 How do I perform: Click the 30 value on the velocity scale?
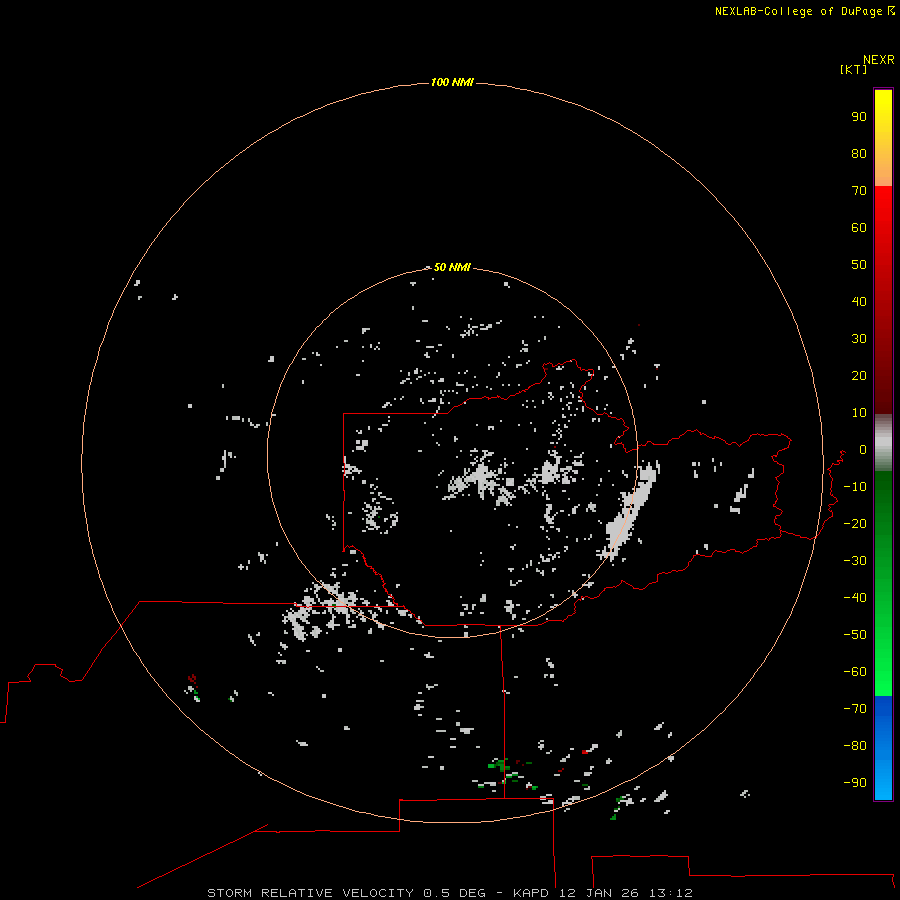(859, 339)
